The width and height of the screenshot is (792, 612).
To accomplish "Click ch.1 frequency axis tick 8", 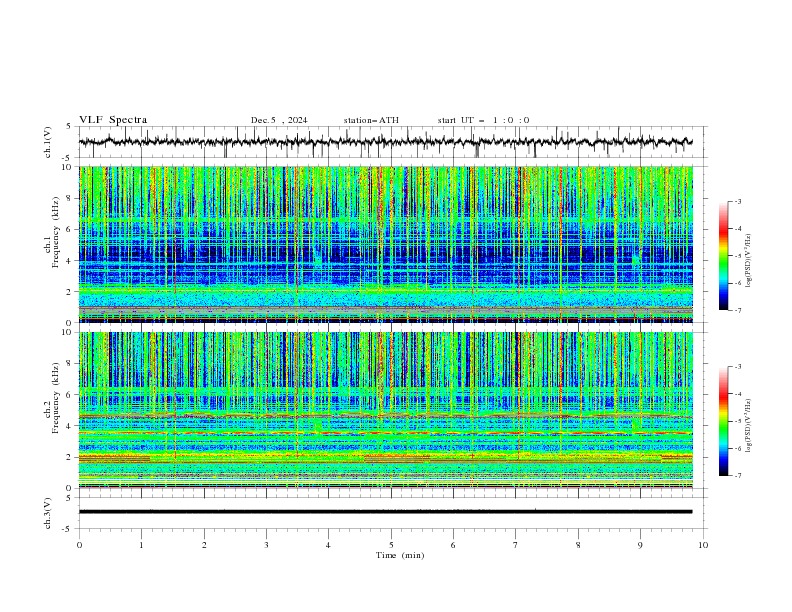I will (x=70, y=198).
